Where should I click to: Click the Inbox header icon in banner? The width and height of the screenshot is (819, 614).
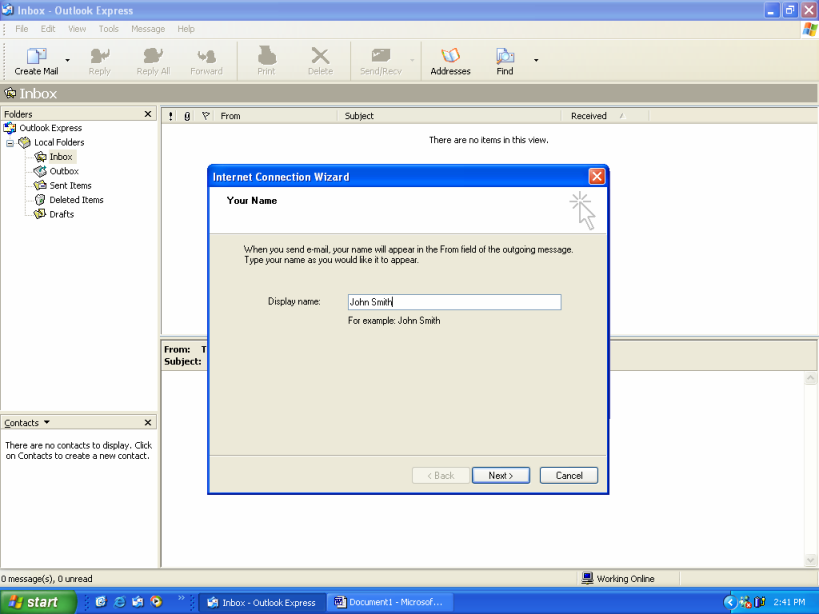[x=10, y=93]
